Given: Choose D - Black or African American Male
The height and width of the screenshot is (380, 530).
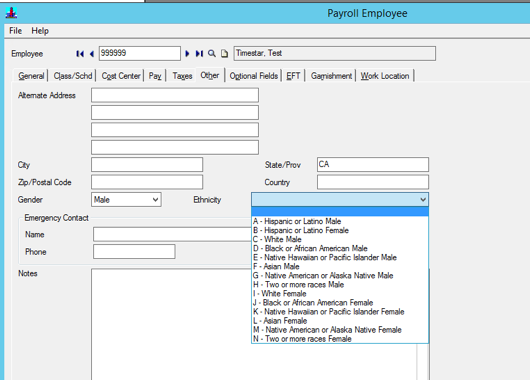Looking at the screenshot, I should click(340, 248).
